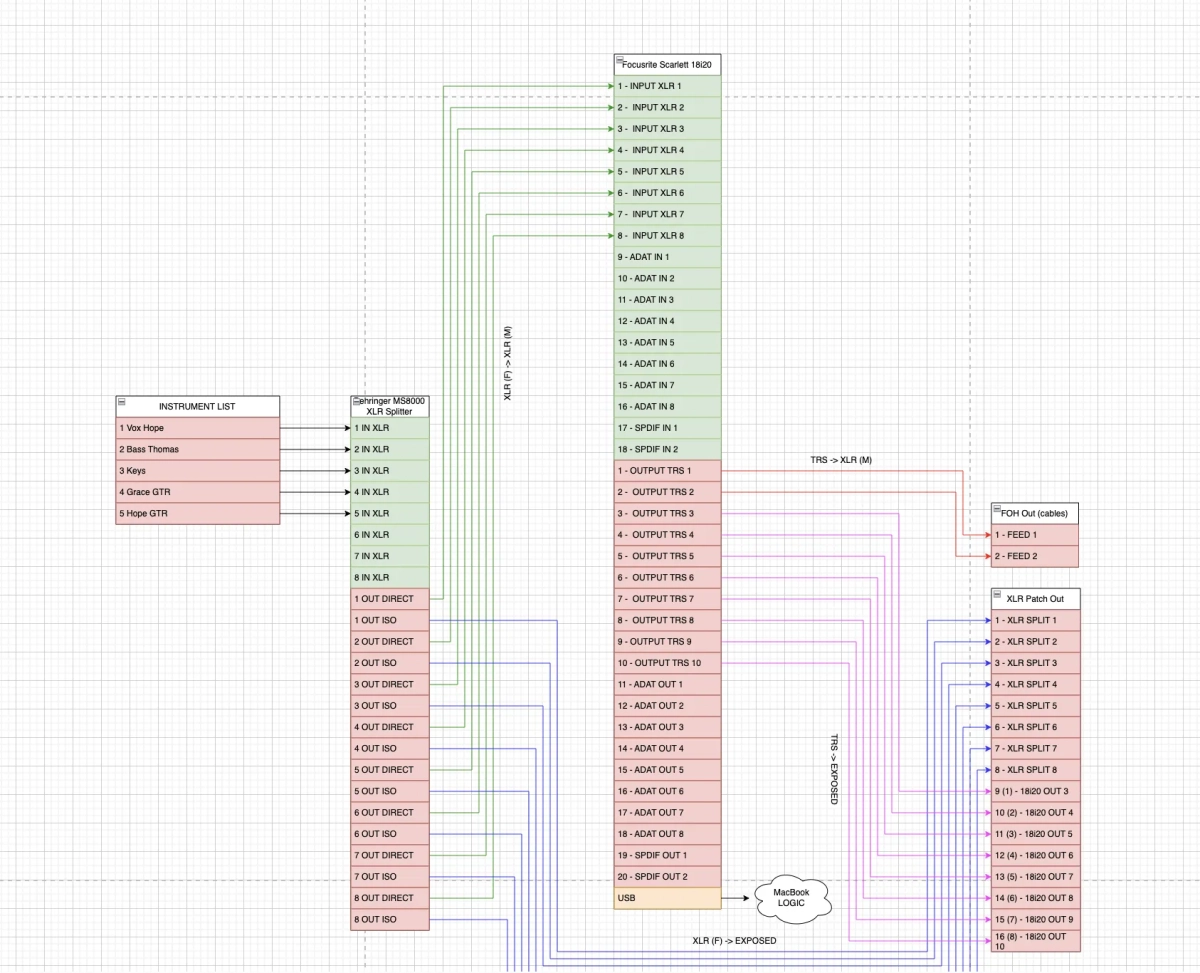This screenshot has height=973, width=1200.
Task: Select the 1 - INPUT XLR 1 row
Action: 667,86
